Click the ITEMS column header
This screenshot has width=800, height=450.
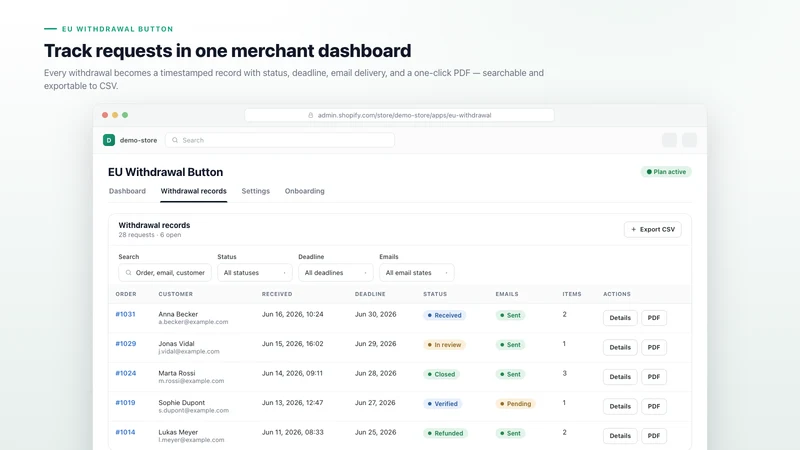coord(572,294)
